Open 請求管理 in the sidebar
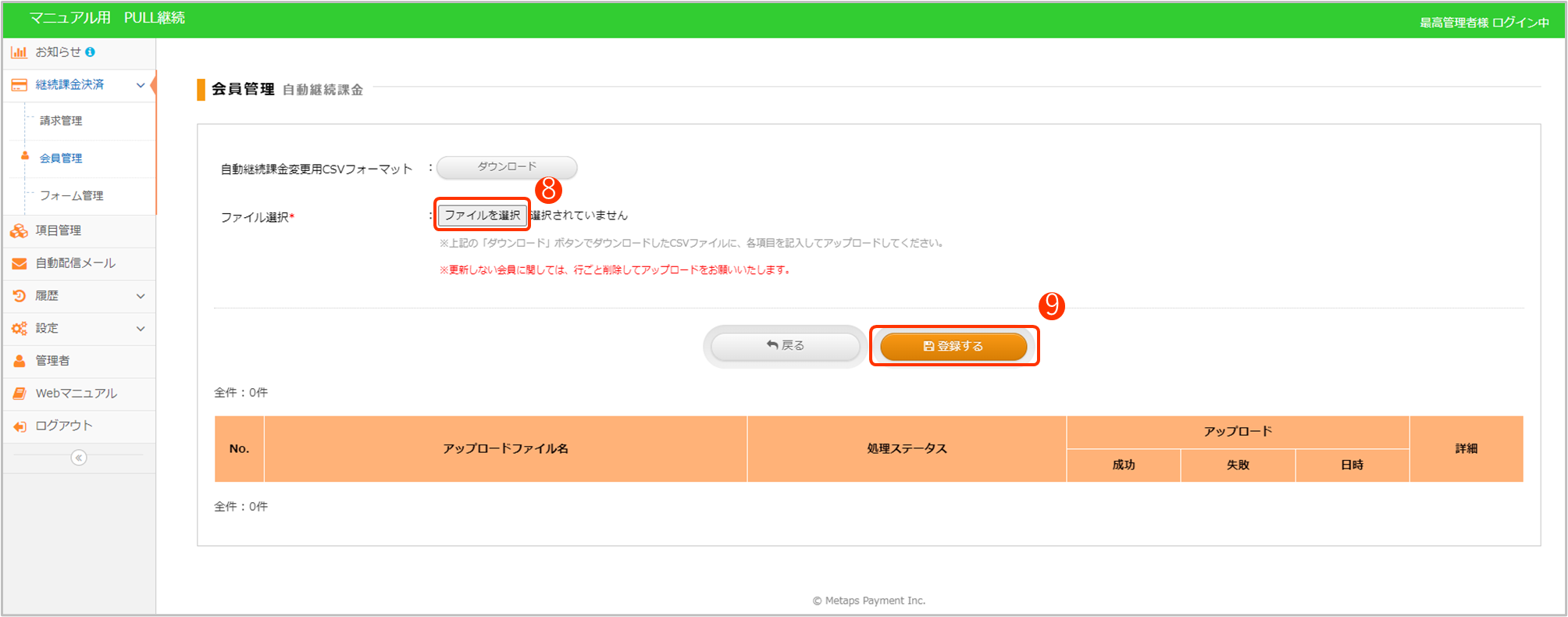 click(x=61, y=121)
